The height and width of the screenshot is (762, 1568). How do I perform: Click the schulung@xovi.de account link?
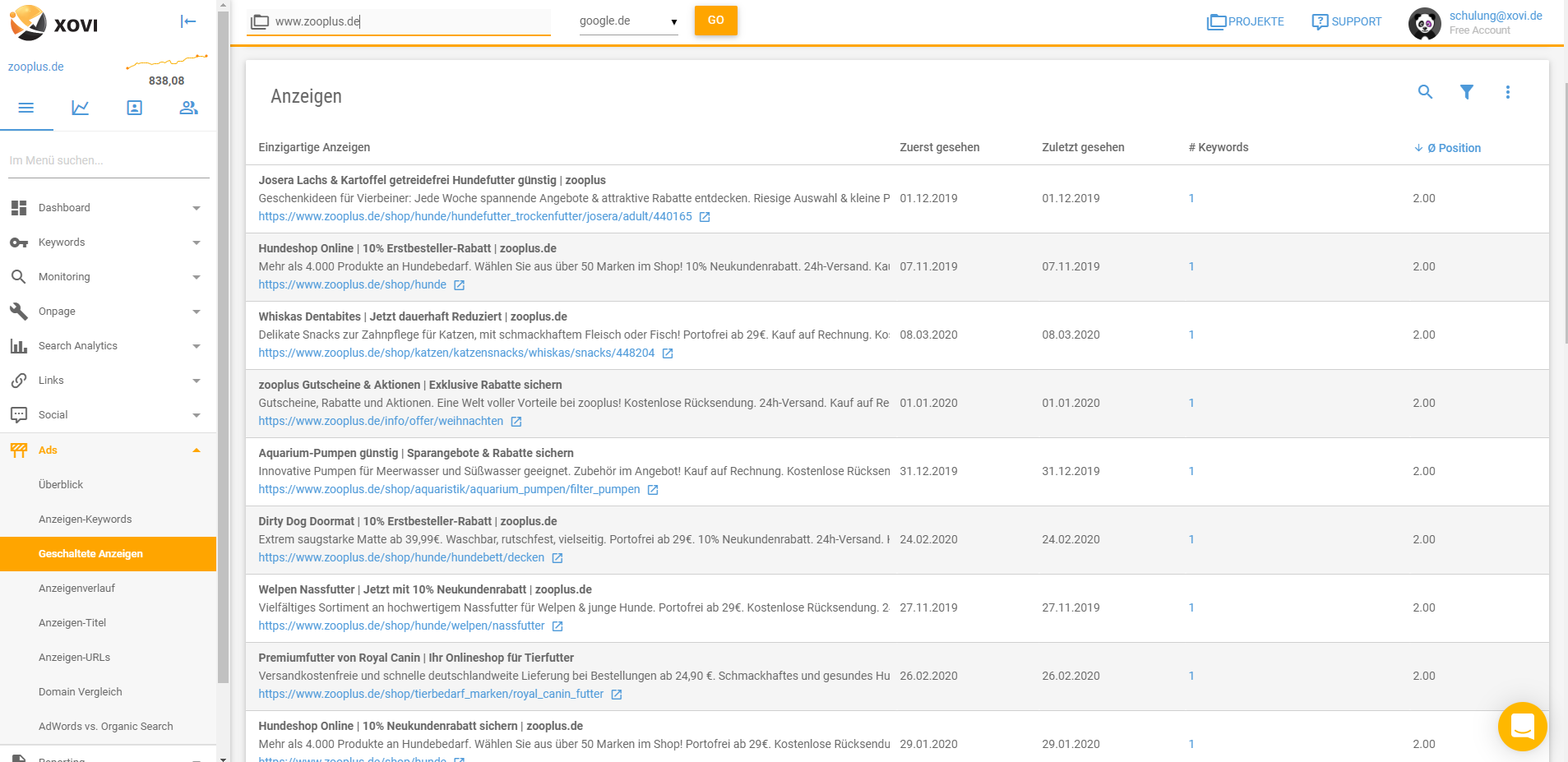[1496, 16]
